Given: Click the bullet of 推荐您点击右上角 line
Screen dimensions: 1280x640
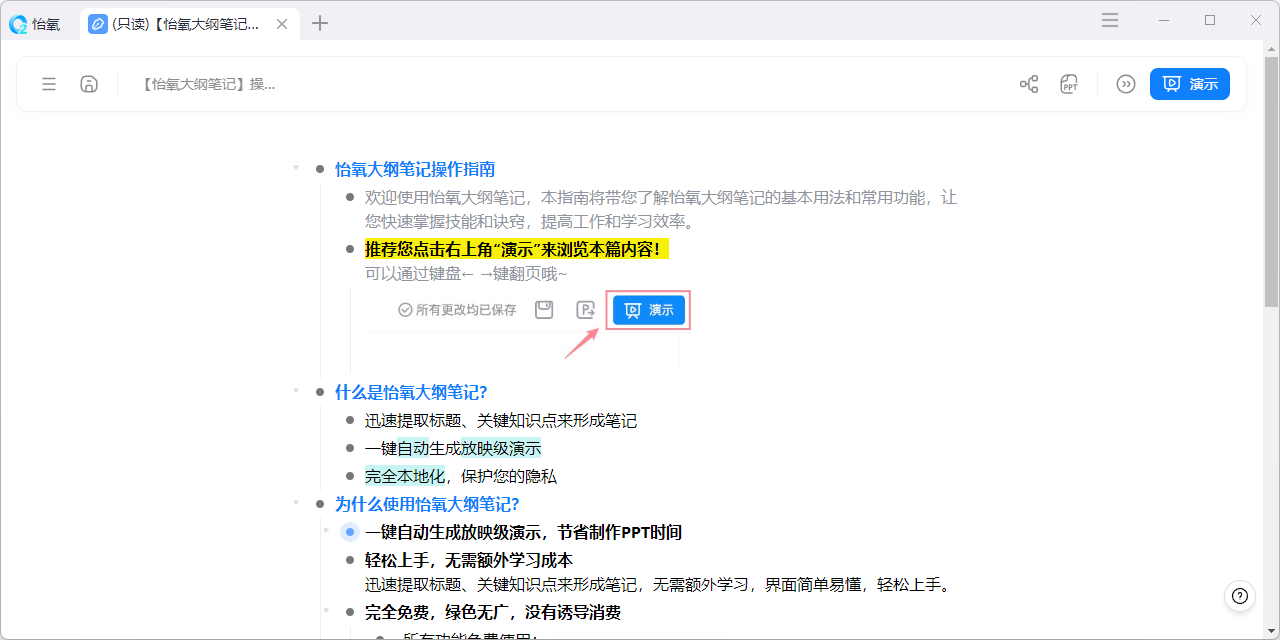Looking at the screenshot, I should coord(350,249).
